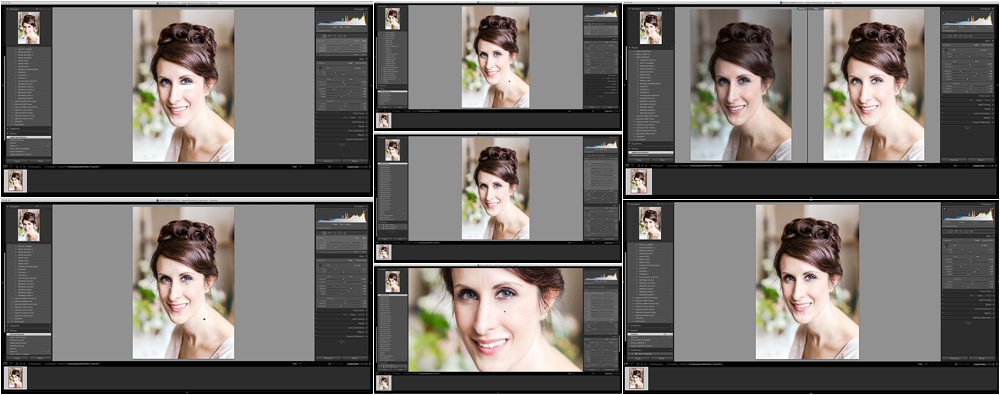Select Adjustment Brush tool in top-left screenshot

pos(345,36)
